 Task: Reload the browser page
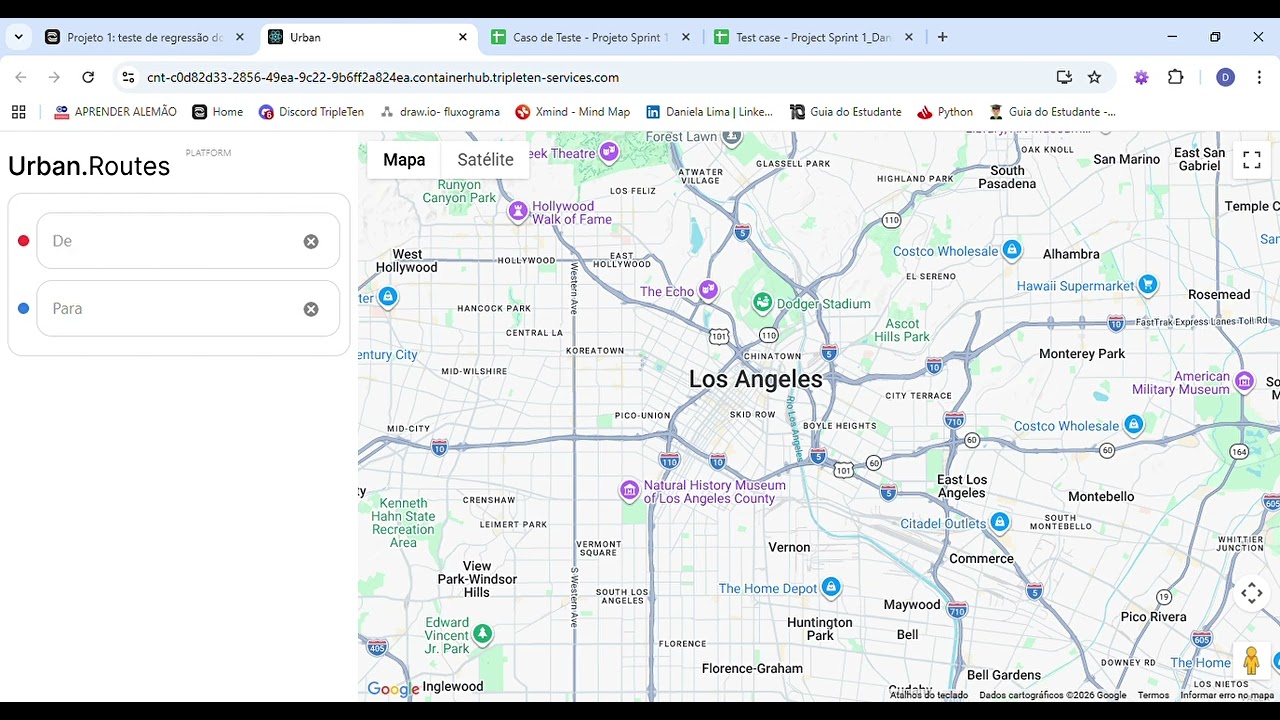(x=88, y=77)
